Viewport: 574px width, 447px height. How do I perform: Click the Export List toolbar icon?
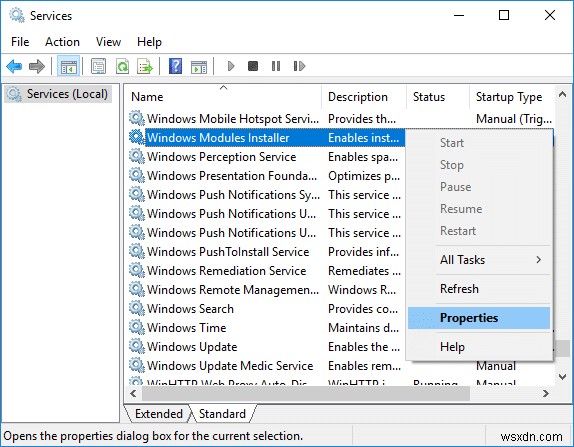click(x=145, y=67)
